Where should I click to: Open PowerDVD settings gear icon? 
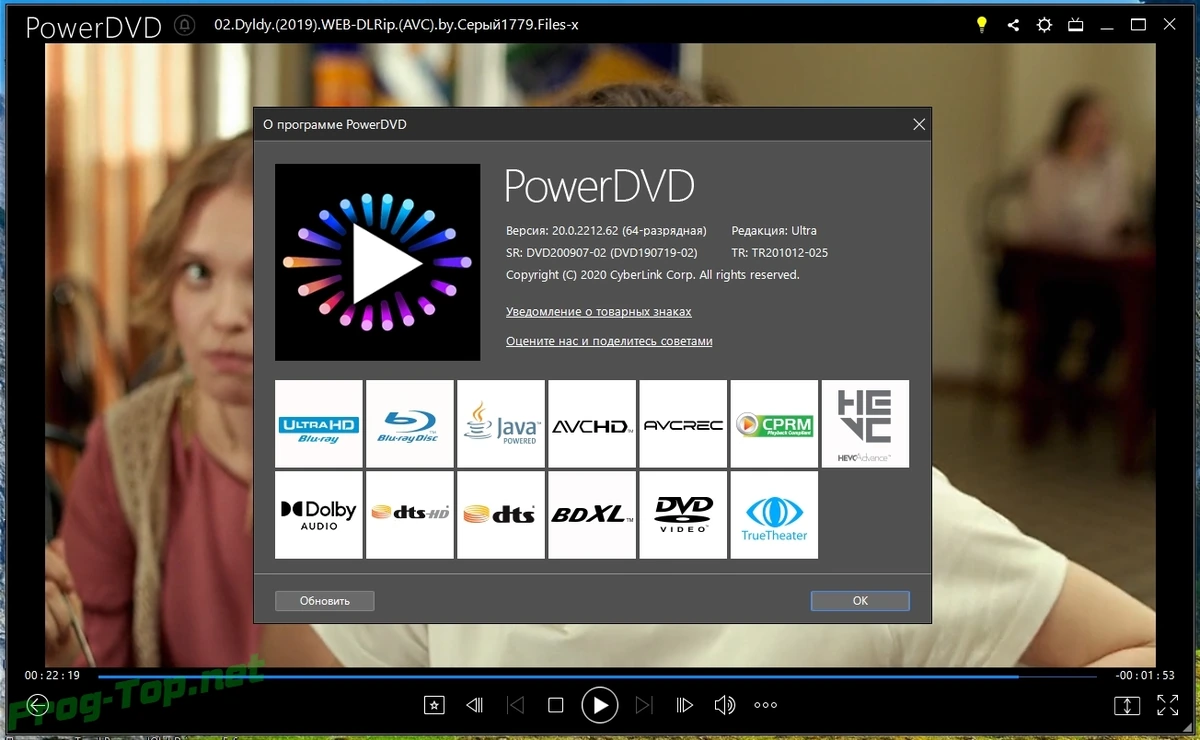tap(1045, 24)
